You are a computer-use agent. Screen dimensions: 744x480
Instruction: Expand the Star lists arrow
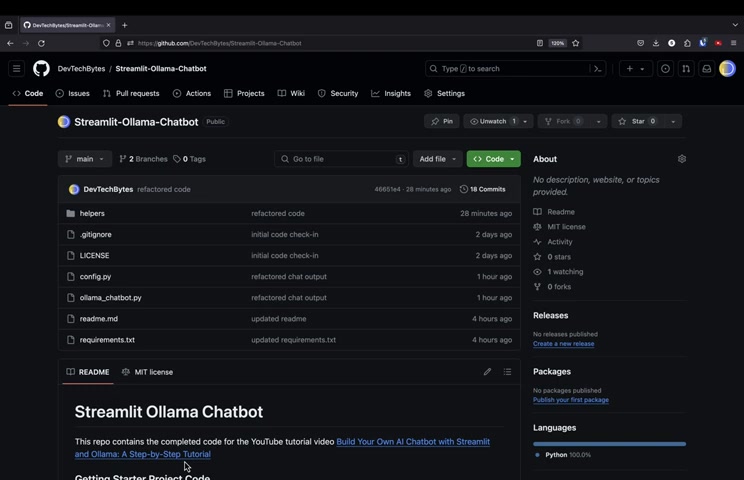click(673, 121)
